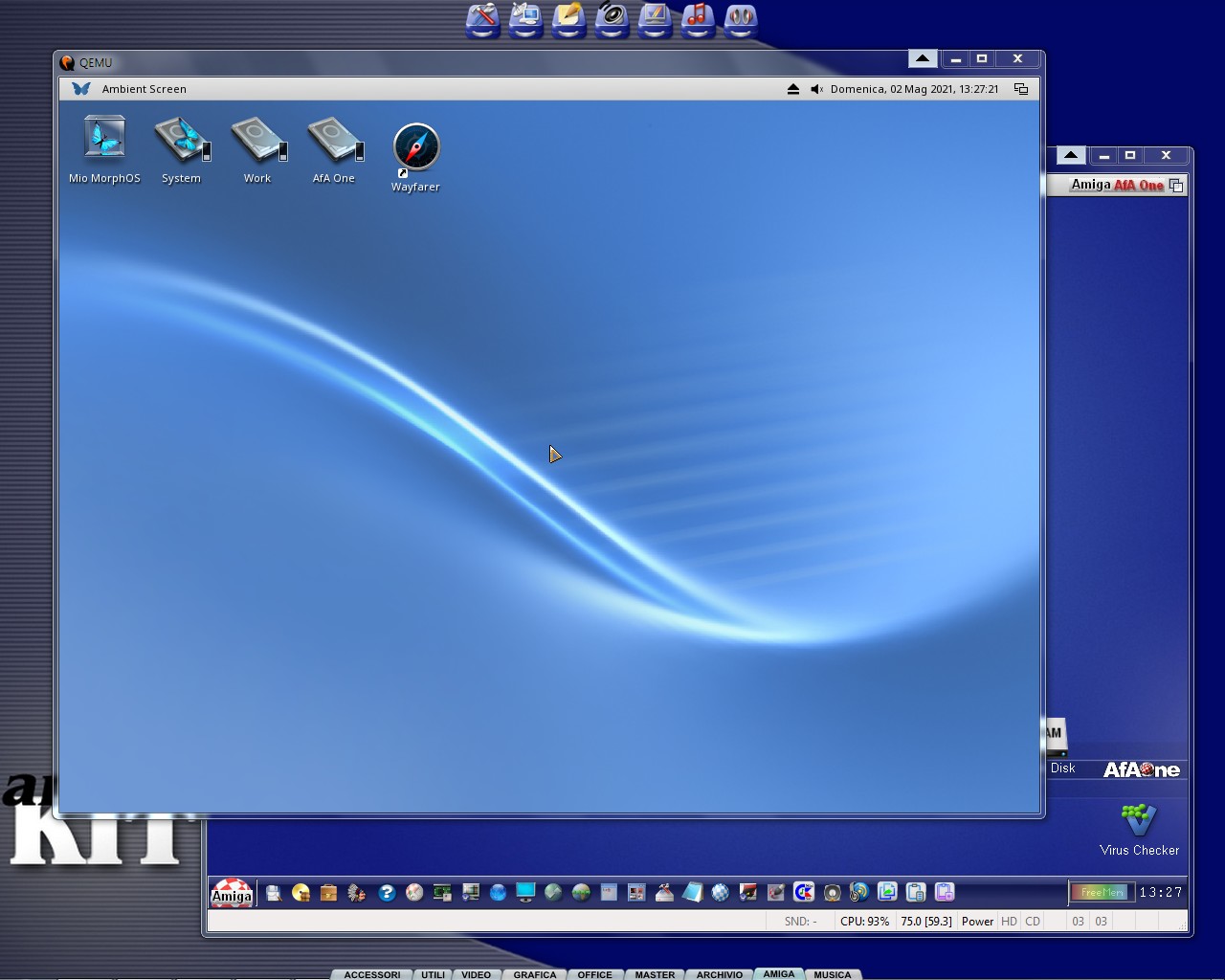Toggle Ambient screen depth gadget
Viewport: 1225px width, 980px height.
click(1021, 89)
